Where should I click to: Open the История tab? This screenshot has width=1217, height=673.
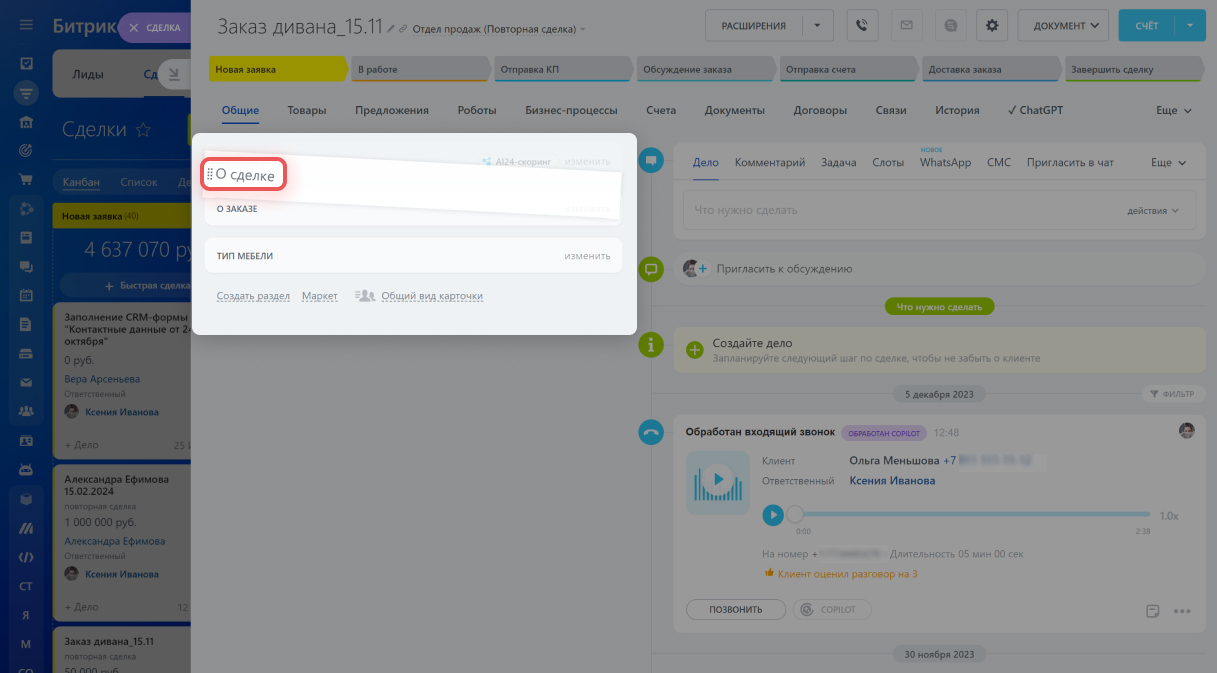coord(957,110)
